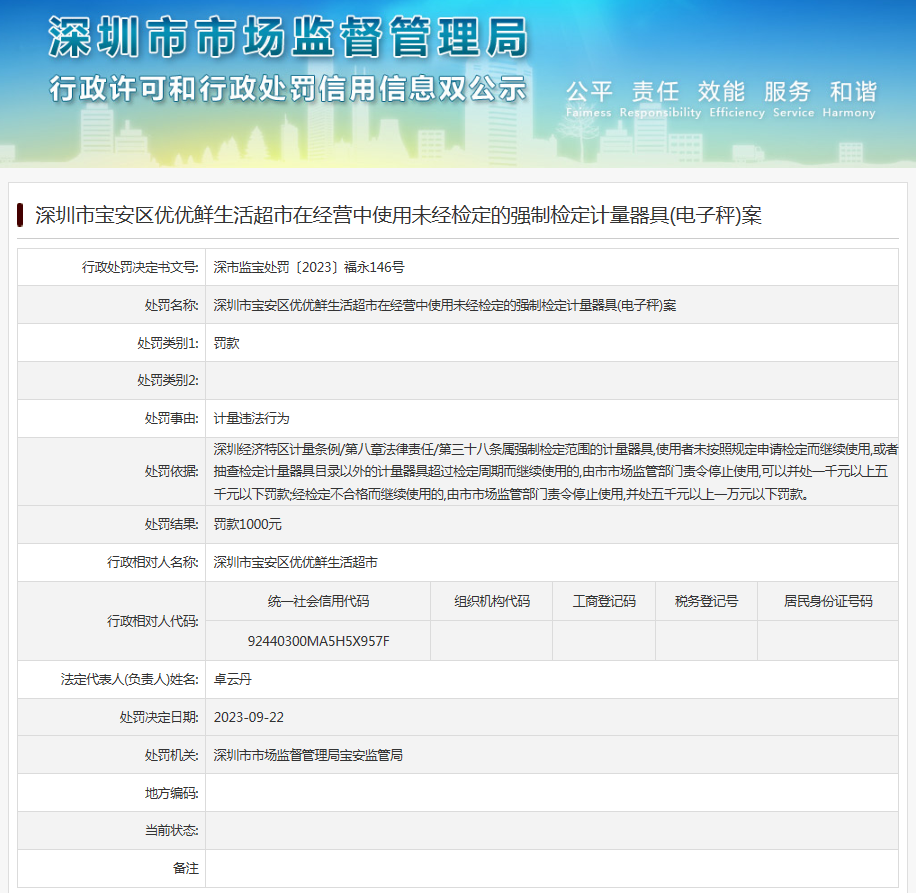The width and height of the screenshot is (916, 893).
Task: Click the 处罚类别2 label
Action: (x=168, y=380)
